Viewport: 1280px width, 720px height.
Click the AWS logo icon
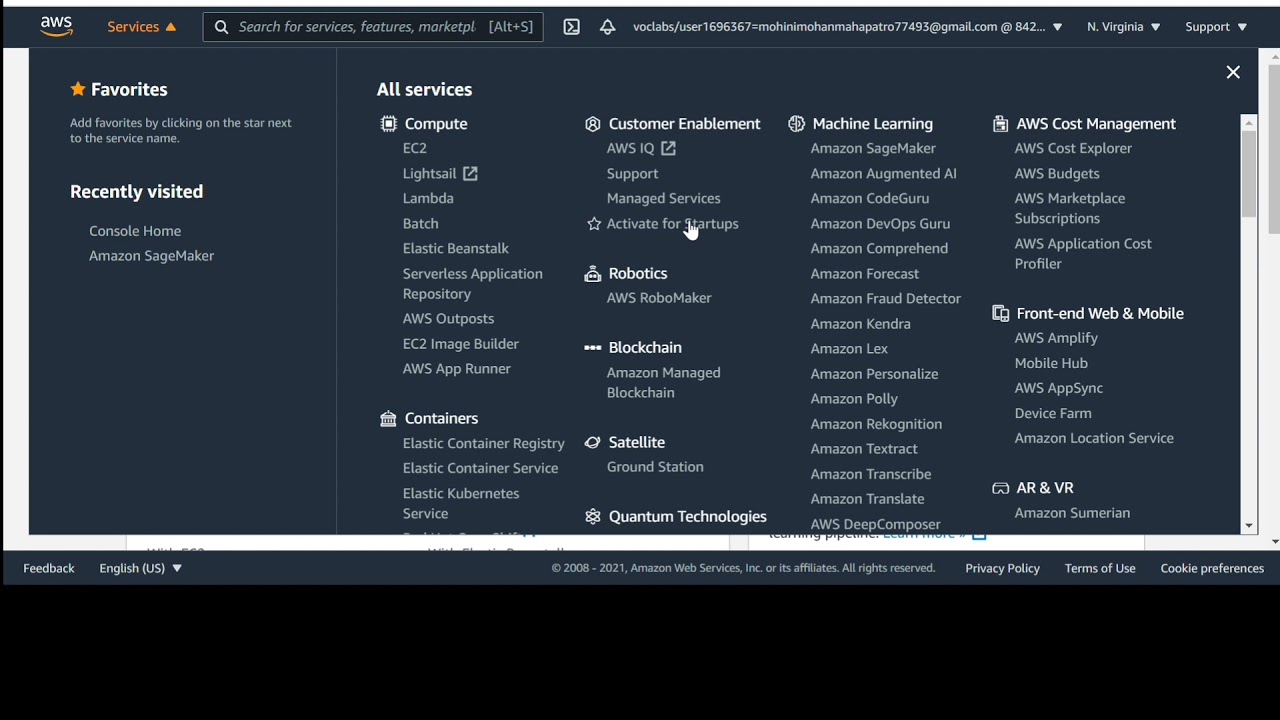(56, 27)
